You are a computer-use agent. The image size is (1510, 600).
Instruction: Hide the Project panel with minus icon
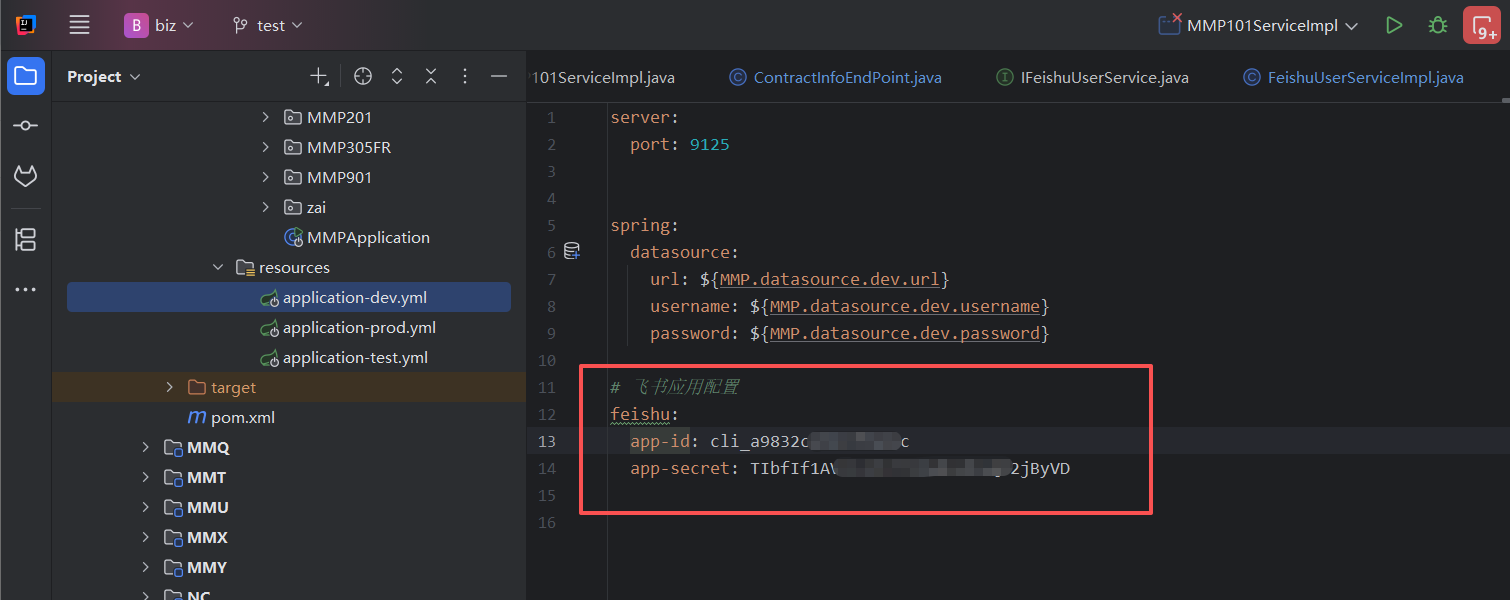(x=499, y=76)
